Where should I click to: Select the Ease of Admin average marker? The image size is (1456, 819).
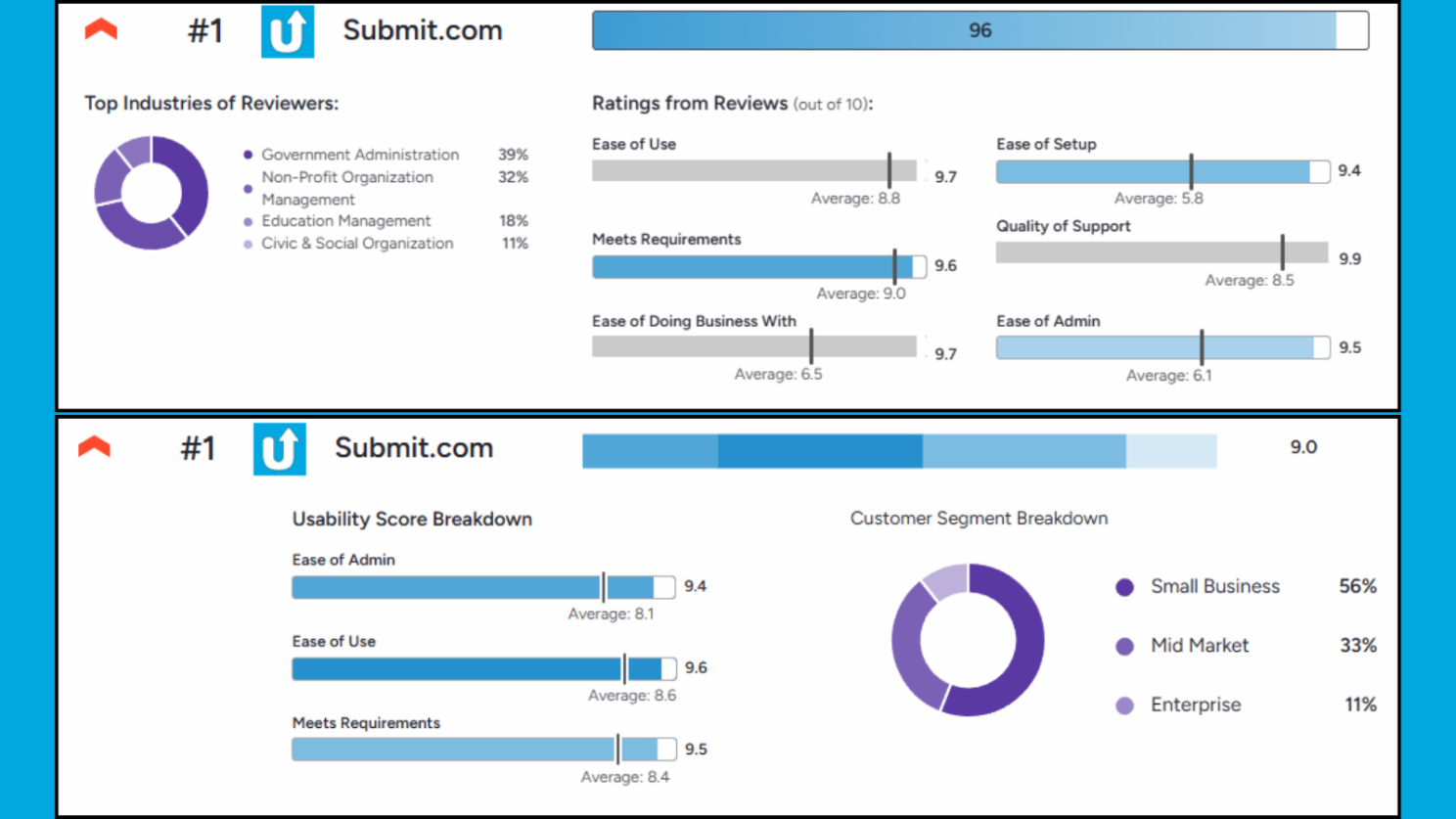pos(605,586)
